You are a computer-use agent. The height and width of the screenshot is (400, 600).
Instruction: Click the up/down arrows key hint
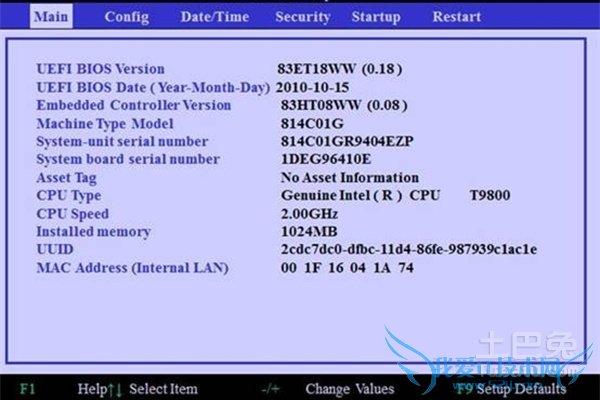pos(115,390)
